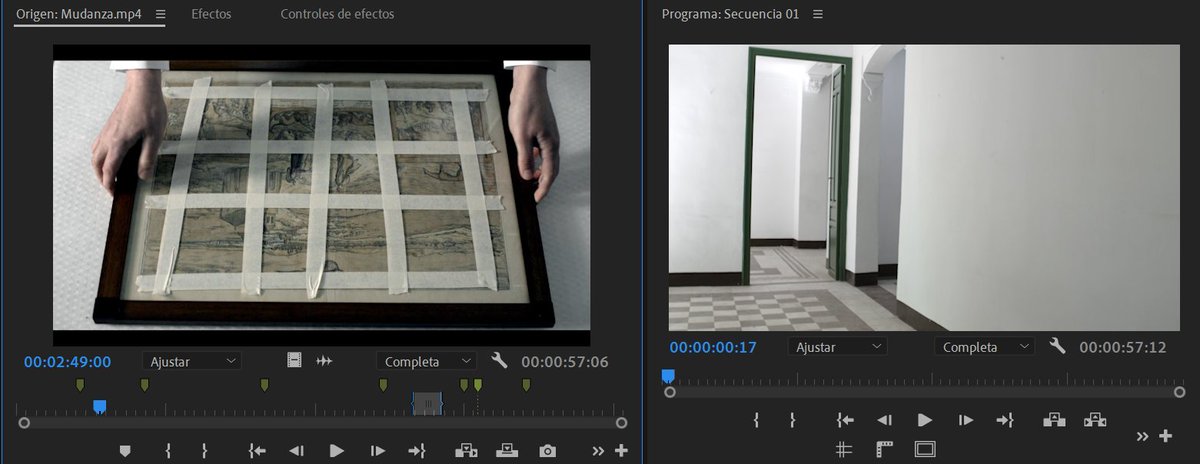The width and height of the screenshot is (1200, 464).
Task: Open the Source monitor button editor plus
Action: [621, 451]
